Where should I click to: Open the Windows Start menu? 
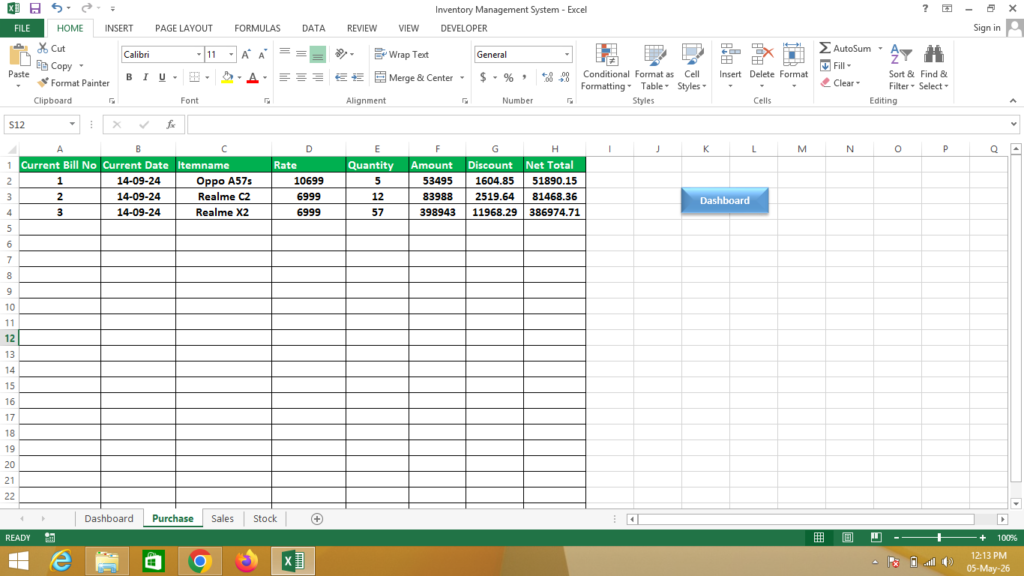coord(18,561)
